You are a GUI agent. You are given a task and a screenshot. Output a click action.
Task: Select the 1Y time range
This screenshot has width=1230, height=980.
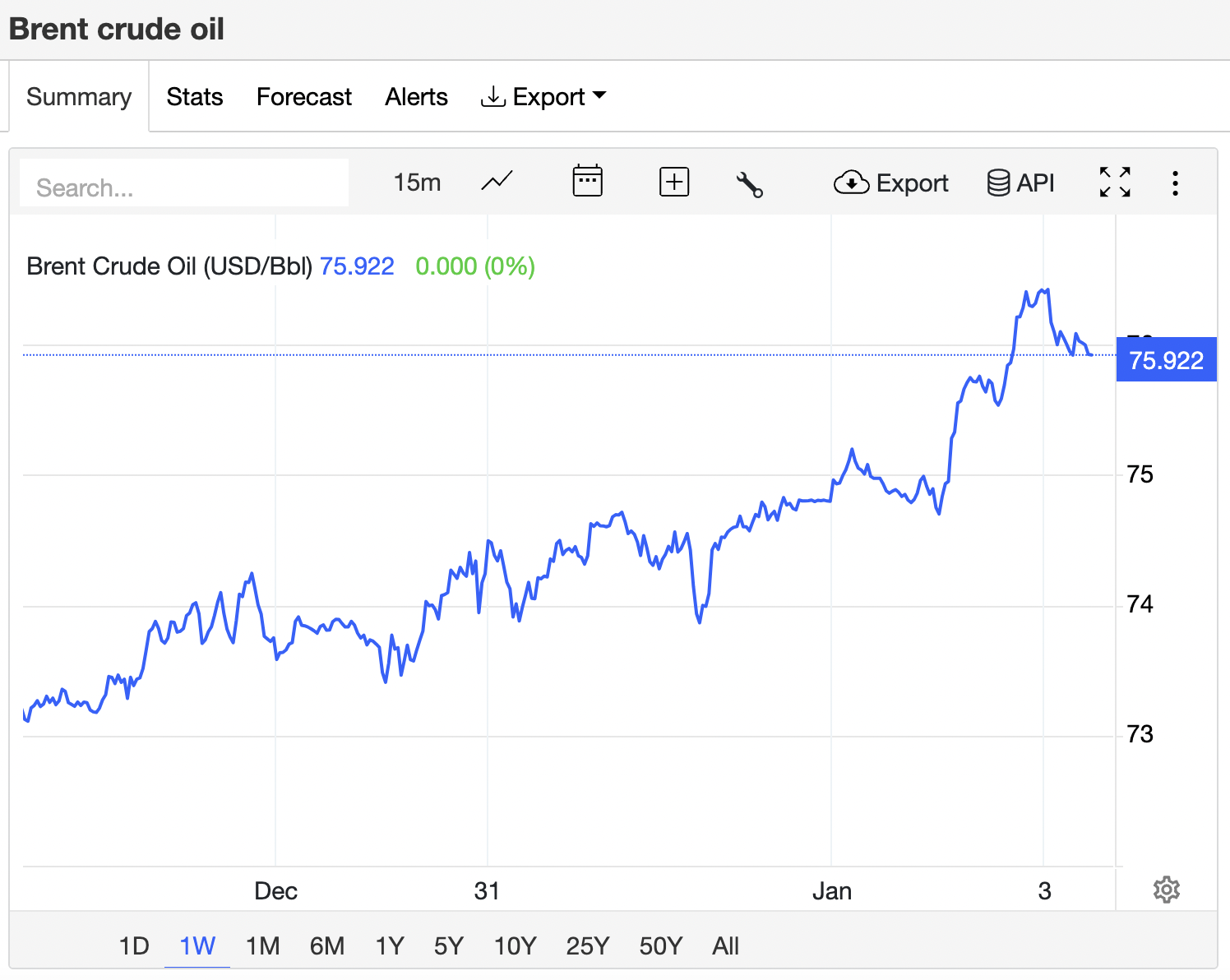tap(390, 946)
